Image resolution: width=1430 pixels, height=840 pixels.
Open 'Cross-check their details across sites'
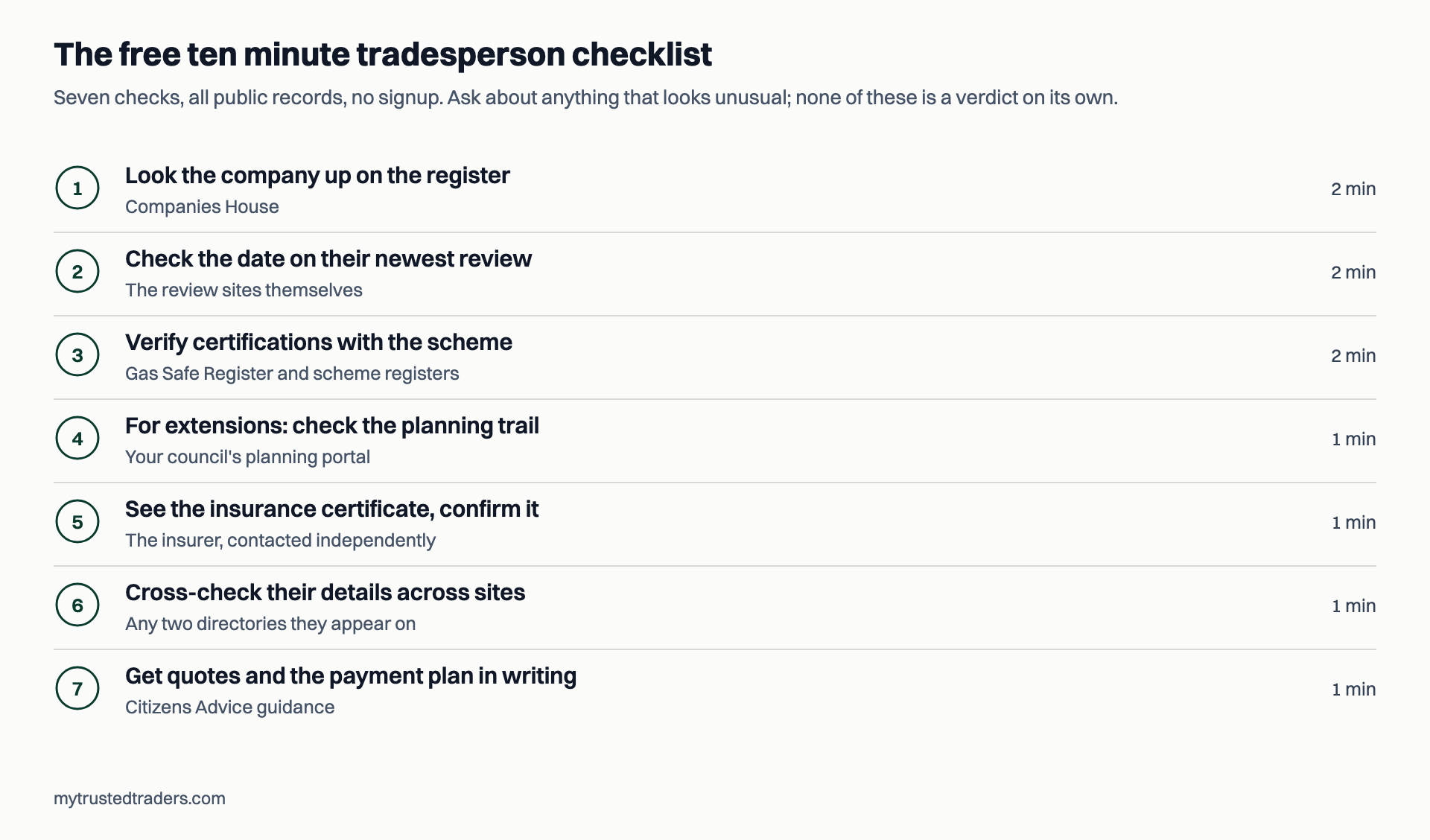(325, 593)
